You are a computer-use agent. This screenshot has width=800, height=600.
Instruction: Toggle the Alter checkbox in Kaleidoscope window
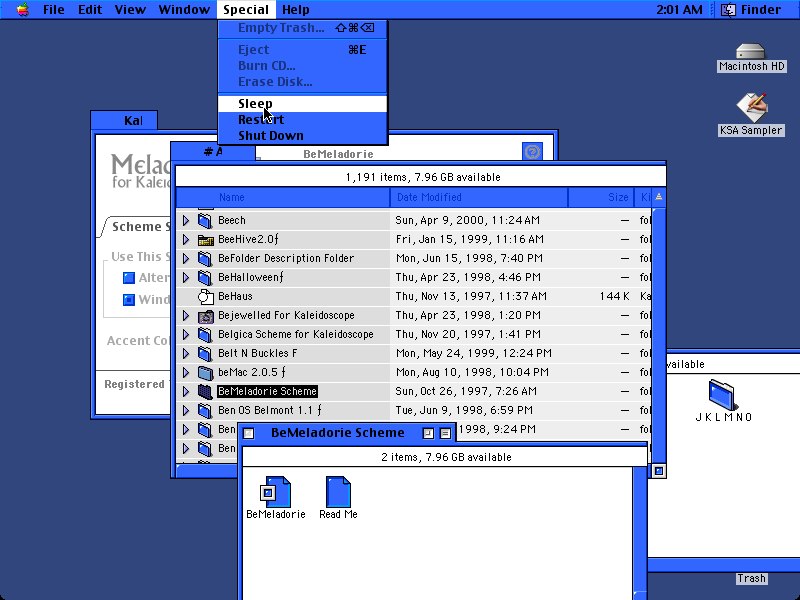click(129, 278)
